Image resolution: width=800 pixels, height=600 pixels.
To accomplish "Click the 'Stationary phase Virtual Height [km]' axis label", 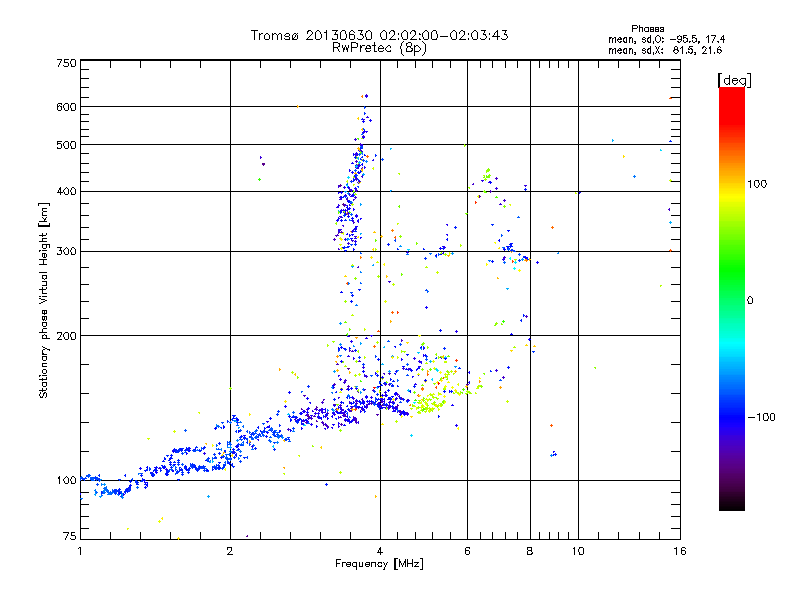I will [x=43, y=301].
